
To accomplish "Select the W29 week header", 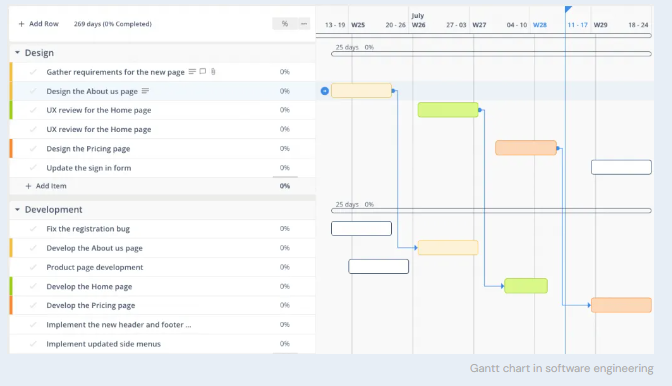I will 600,25.
